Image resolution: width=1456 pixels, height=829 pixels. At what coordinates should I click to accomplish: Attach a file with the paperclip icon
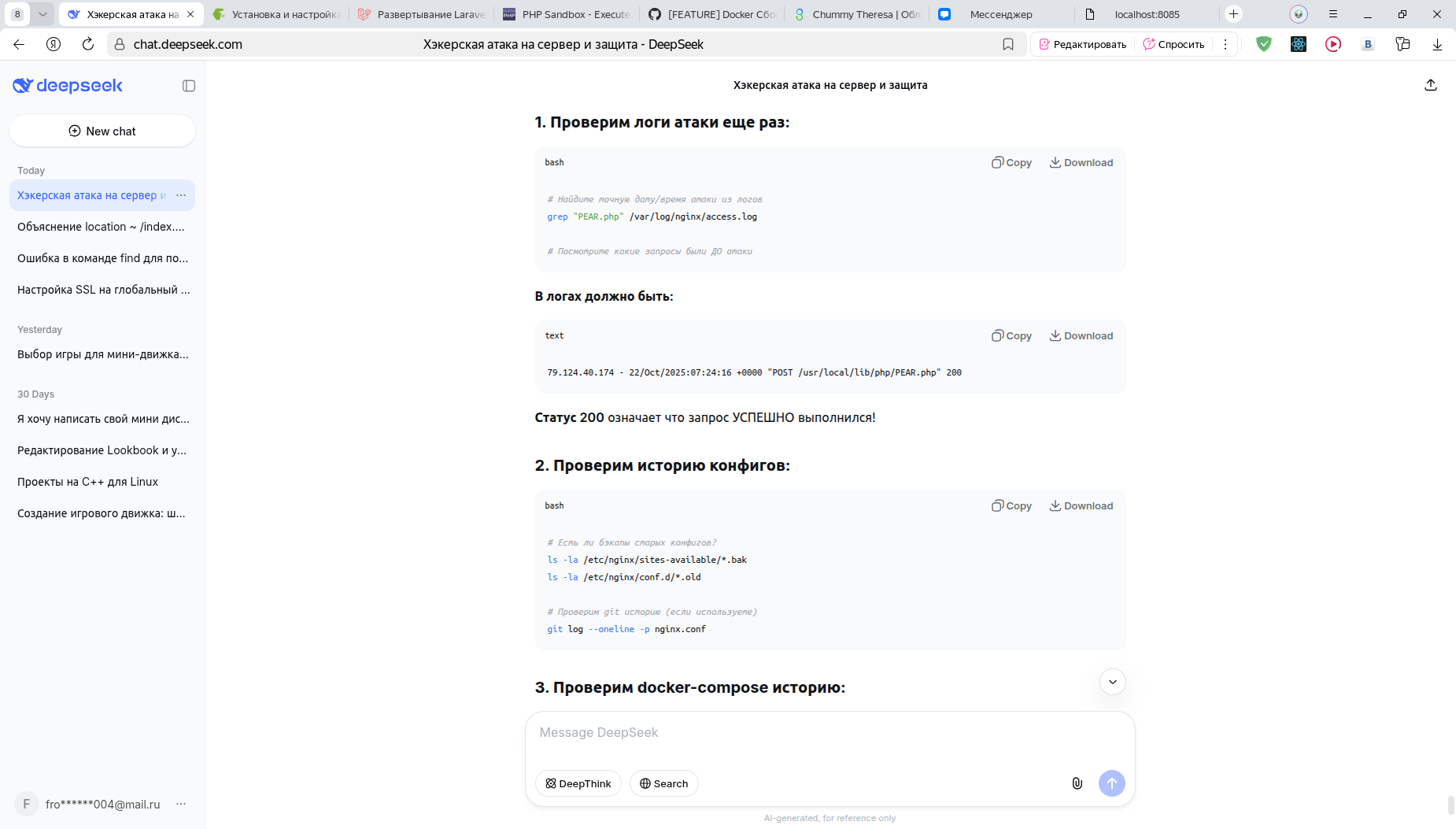point(1077,783)
